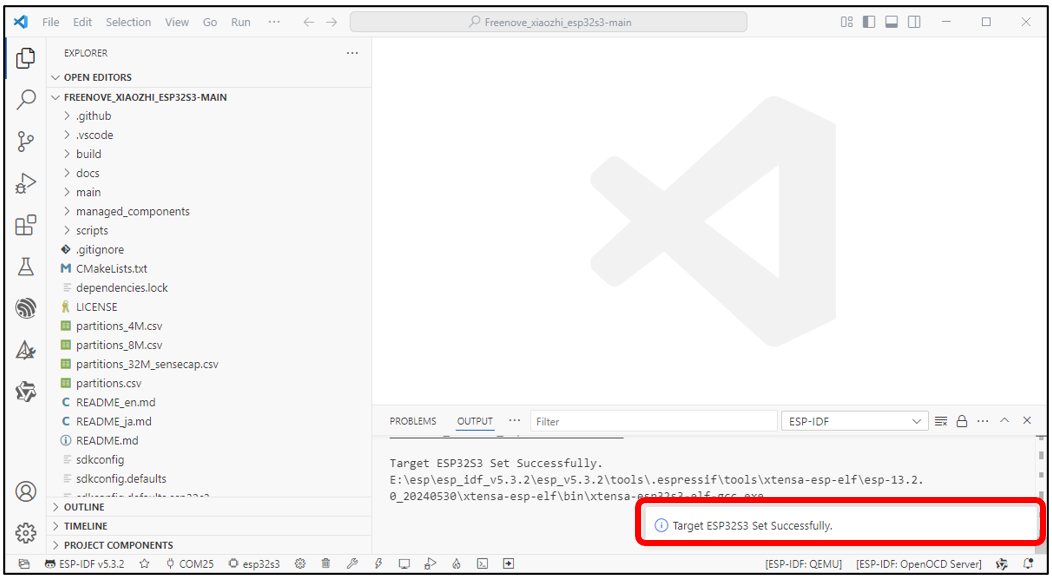Click the lightning Flash Device icon
The width and height of the screenshot is (1052, 580).
click(x=378, y=564)
